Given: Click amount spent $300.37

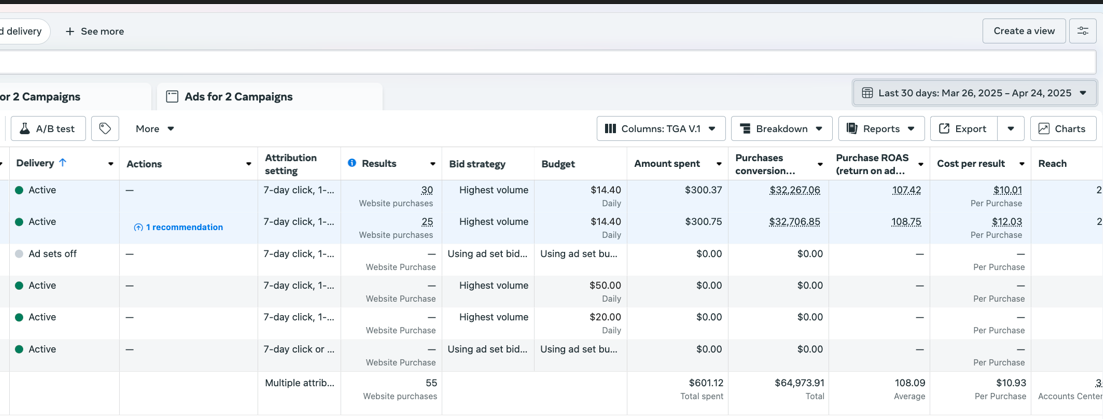Looking at the screenshot, I should [x=703, y=190].
